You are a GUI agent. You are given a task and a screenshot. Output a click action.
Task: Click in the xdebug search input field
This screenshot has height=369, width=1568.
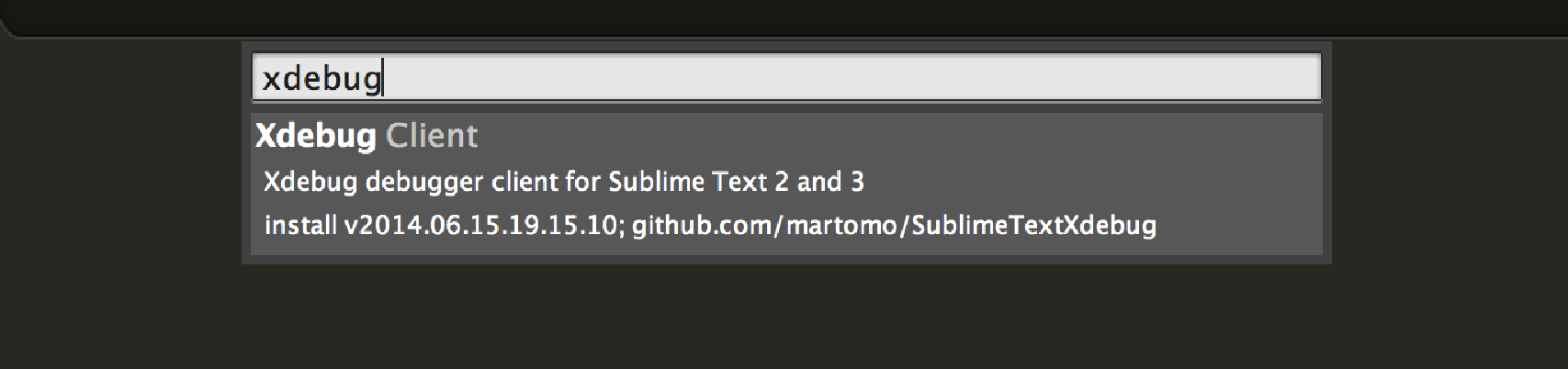pos(786,77)
